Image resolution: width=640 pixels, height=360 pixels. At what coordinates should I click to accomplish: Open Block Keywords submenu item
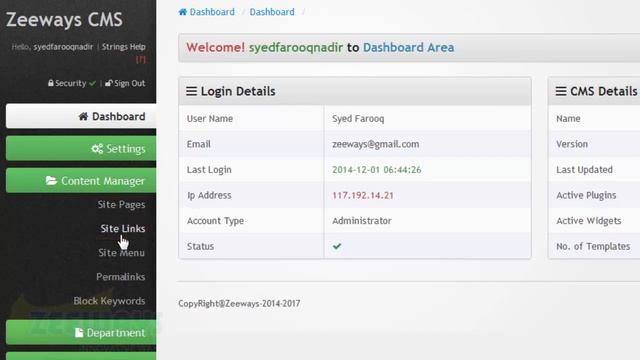[x=109, y=301]
